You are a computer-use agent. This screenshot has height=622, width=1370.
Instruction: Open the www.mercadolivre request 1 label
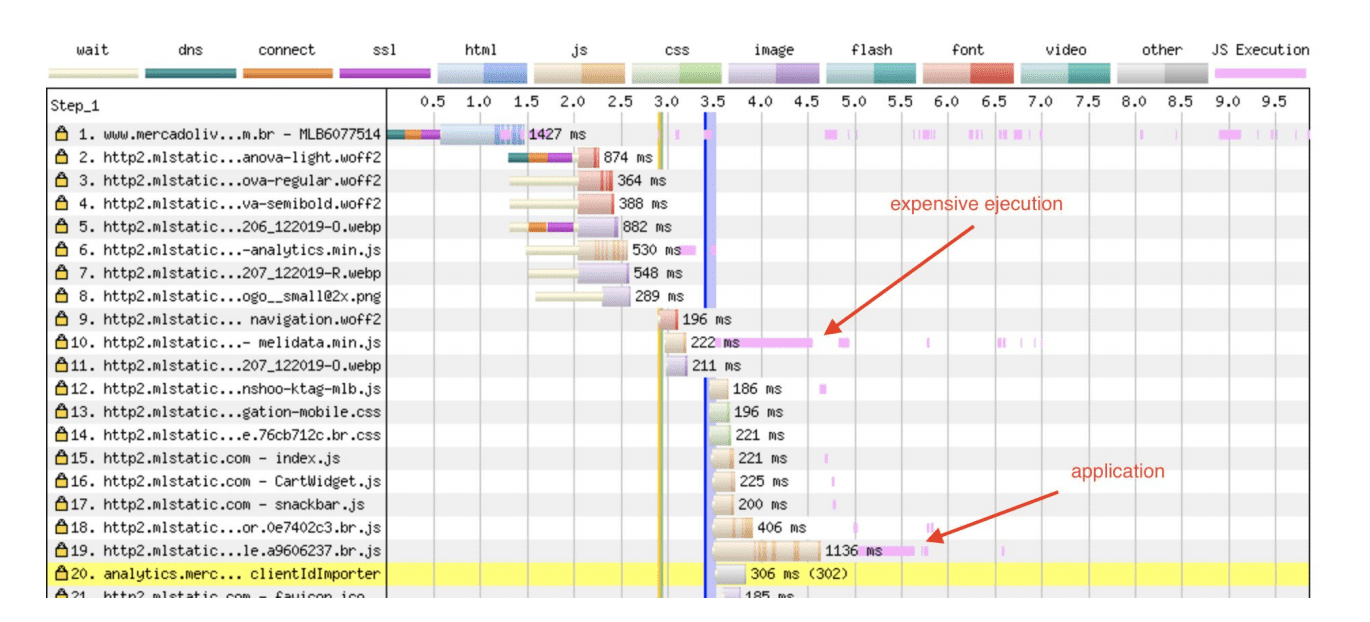[241, 134]
